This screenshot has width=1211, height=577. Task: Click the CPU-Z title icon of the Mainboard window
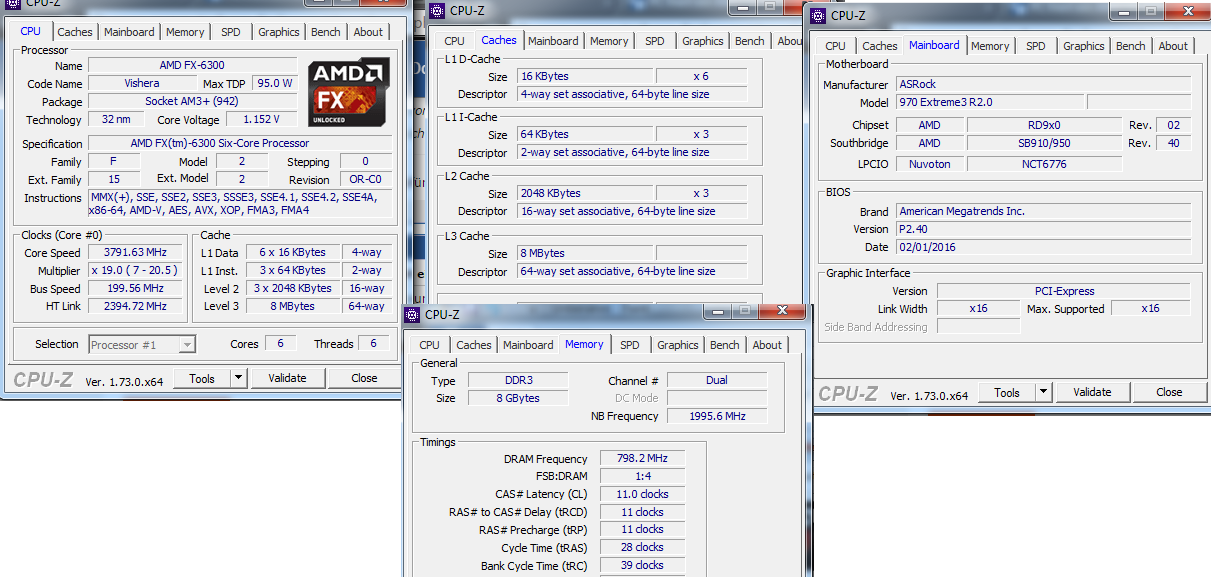click(x=818, y=15)
